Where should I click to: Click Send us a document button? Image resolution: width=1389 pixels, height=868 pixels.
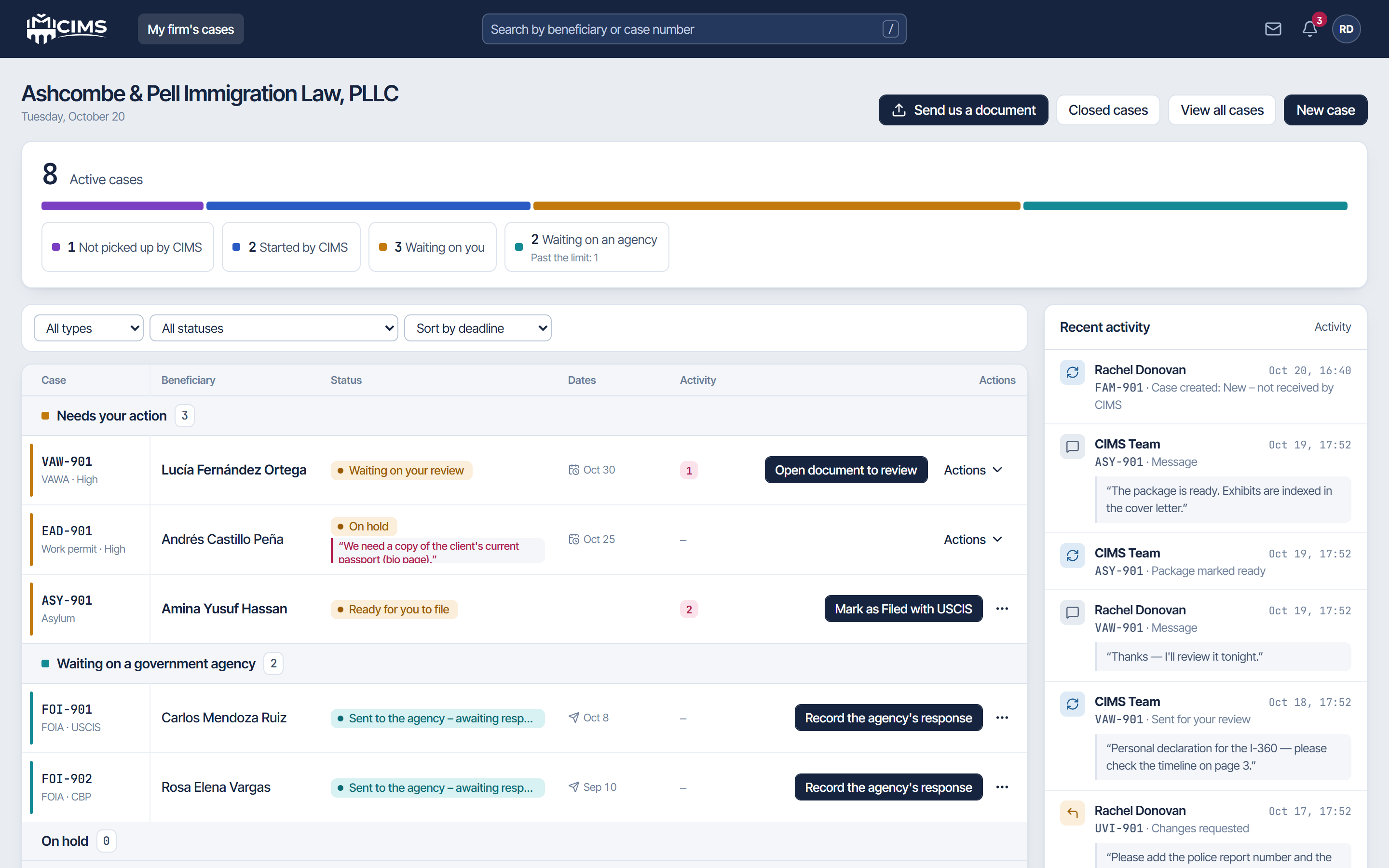963,109
